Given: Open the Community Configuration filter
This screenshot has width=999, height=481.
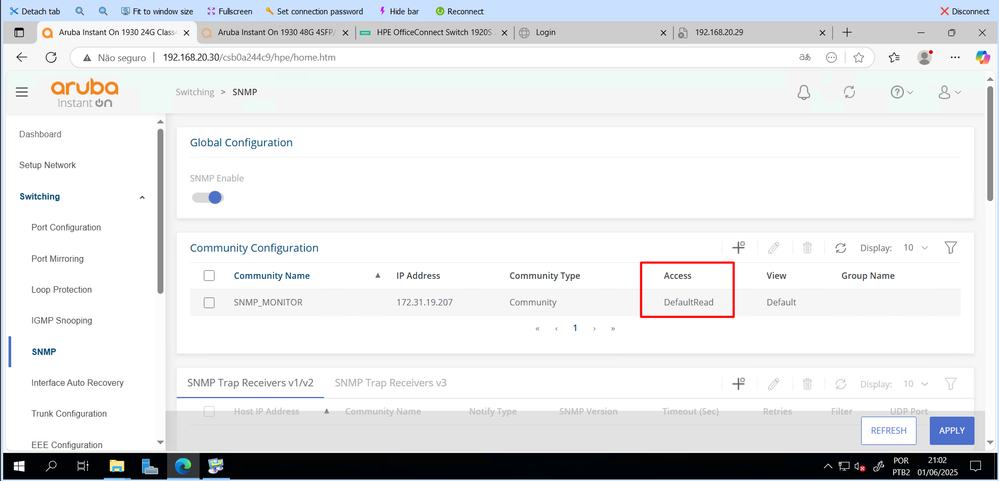Looking at the screenshot, I should click(951, 248).
